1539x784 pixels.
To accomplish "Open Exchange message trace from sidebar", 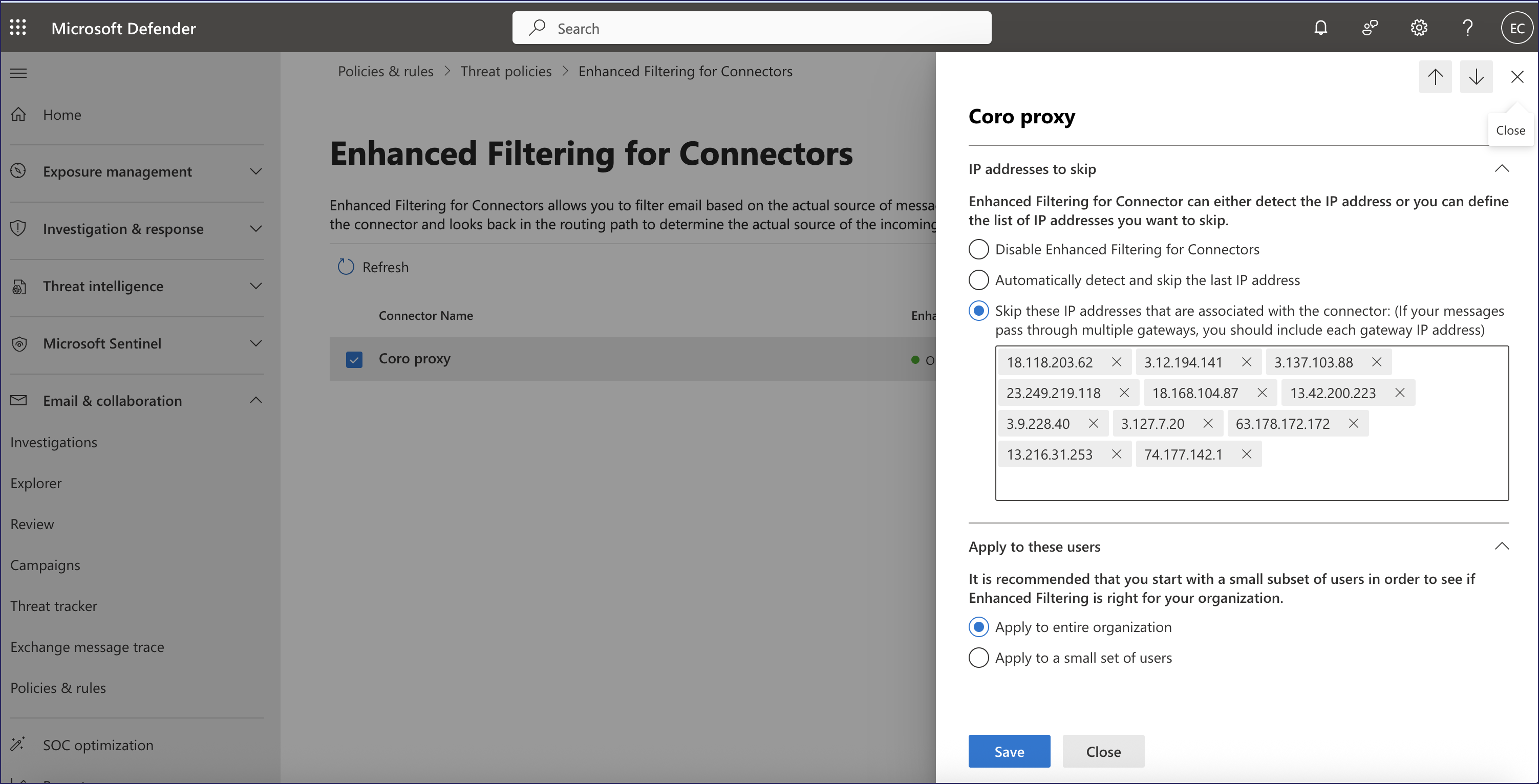I will click(87, 647).
